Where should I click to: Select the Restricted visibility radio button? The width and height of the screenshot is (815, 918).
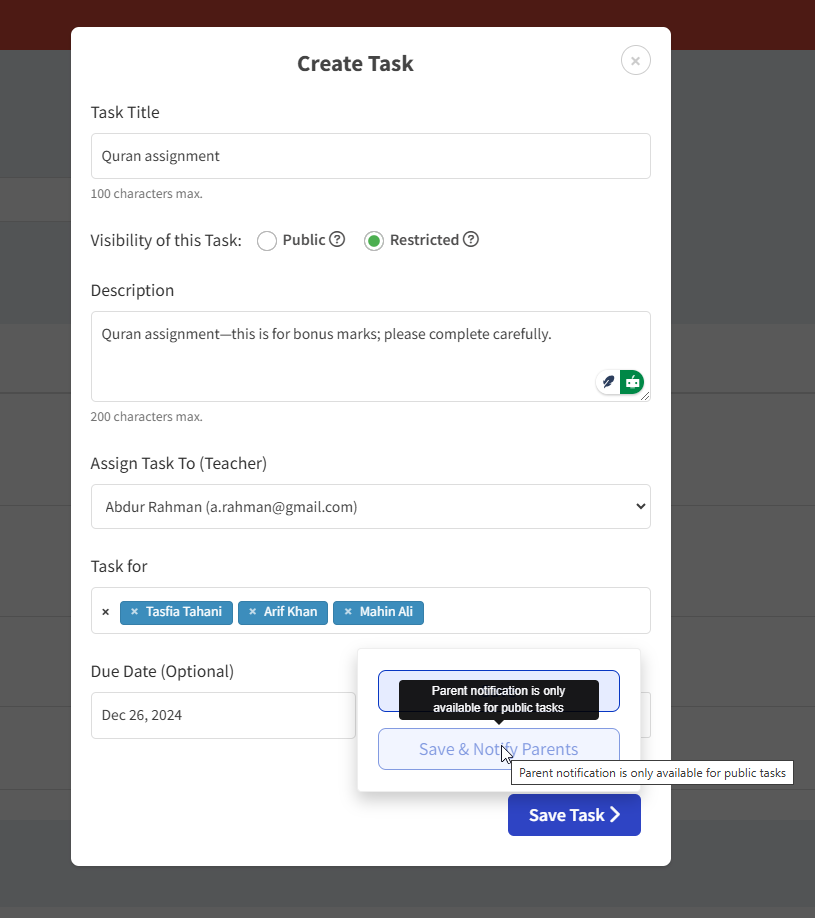(x=374, y=241)
